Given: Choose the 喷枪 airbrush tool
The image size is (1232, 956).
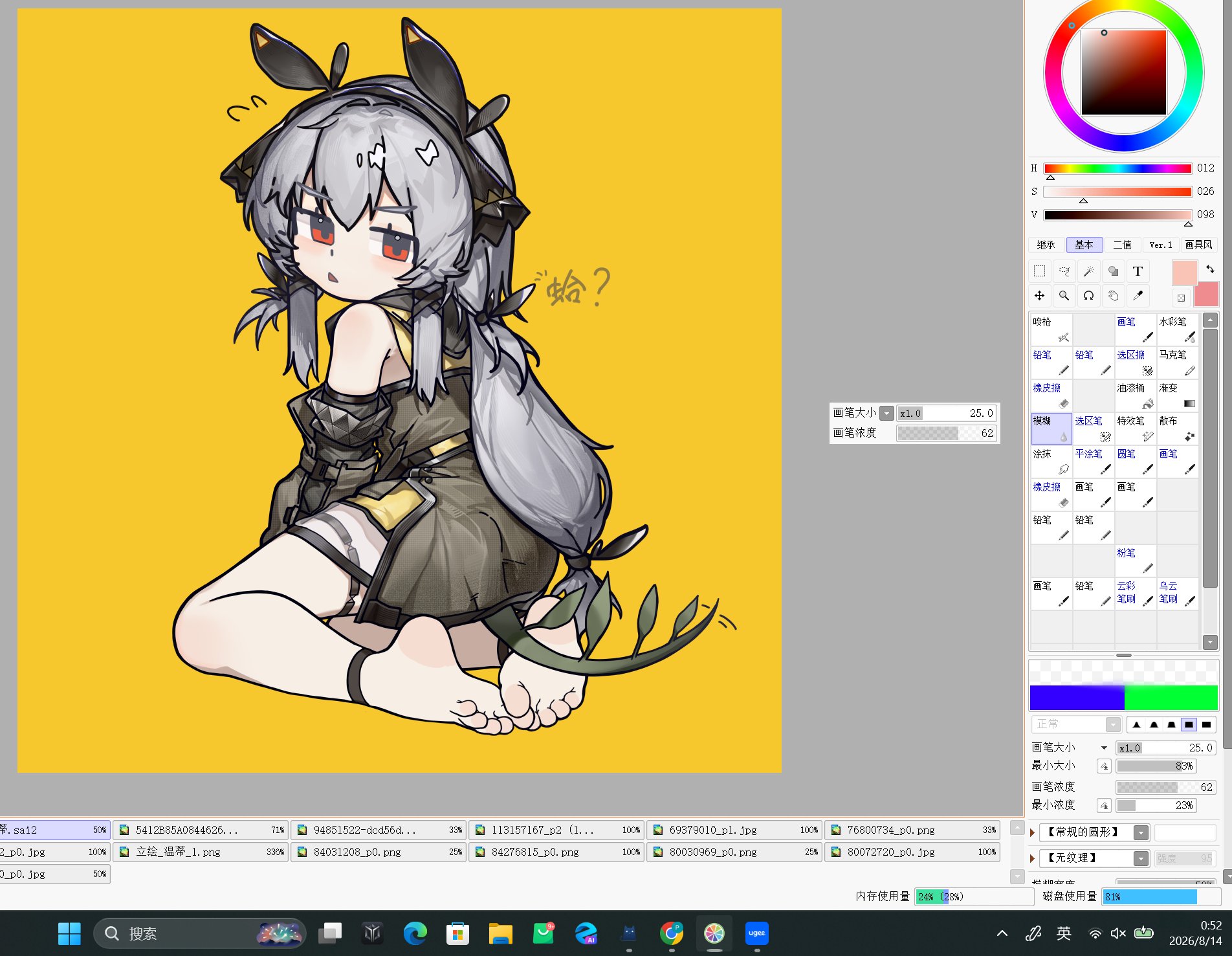Looking at the screenshot, I should (x=1051, y=329).
